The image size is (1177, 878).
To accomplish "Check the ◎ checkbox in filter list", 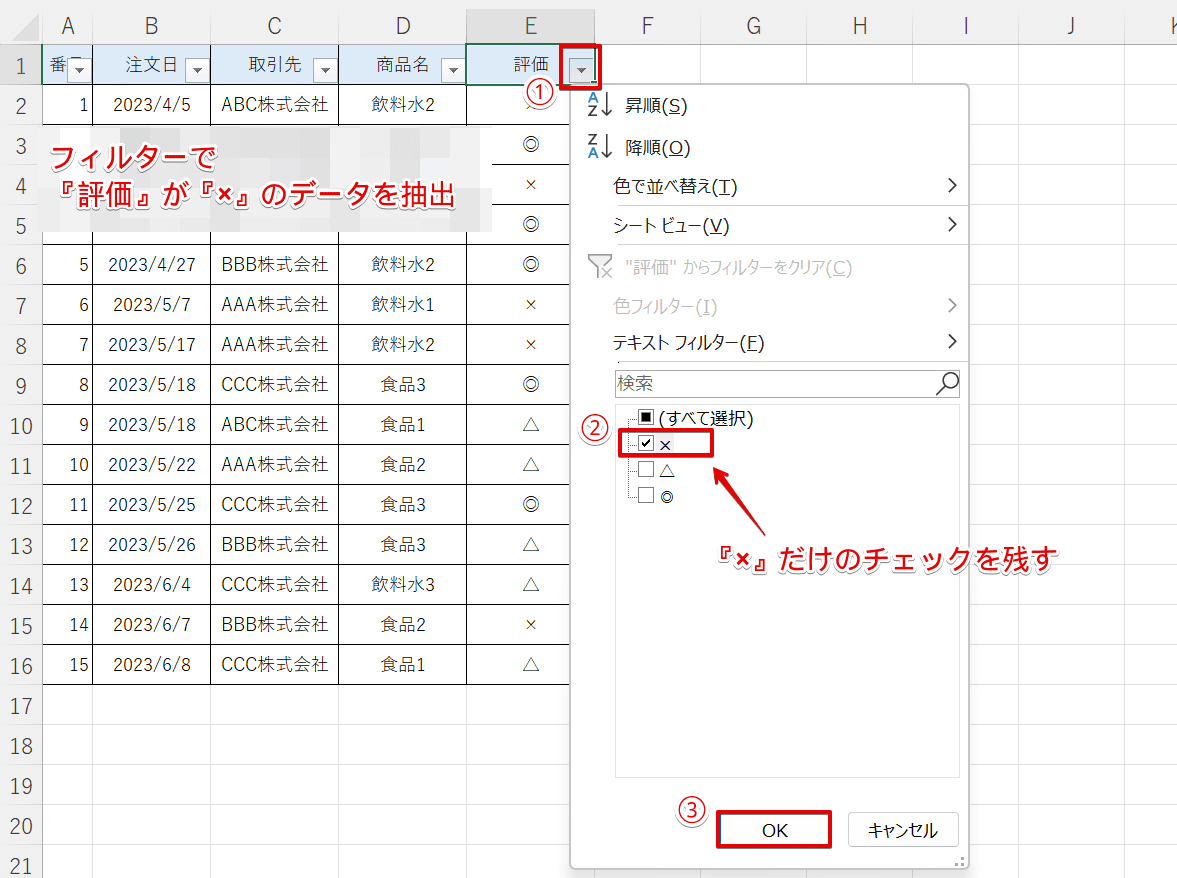I will 646,495.
